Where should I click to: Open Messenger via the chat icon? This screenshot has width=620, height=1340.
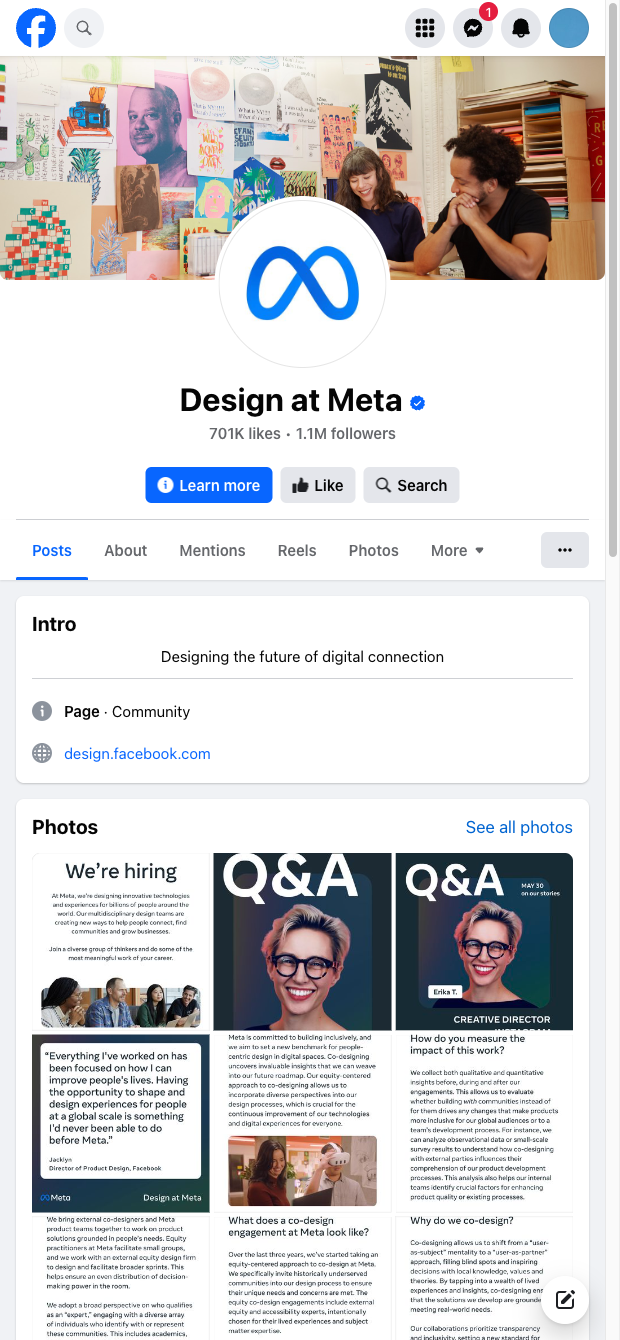click(x=472, y=28)
